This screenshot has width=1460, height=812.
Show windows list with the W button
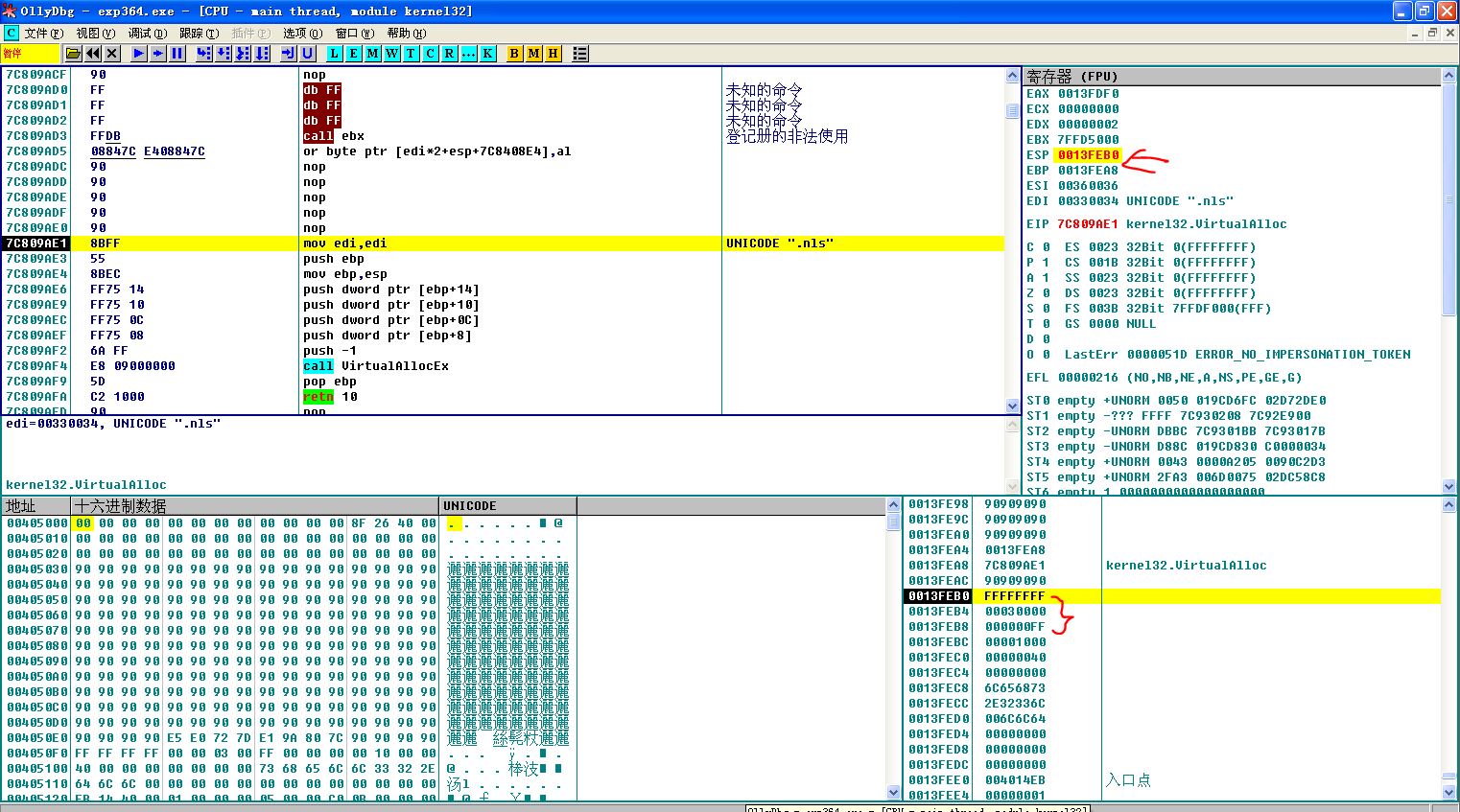pyautogui.click(x=392, y=54)
